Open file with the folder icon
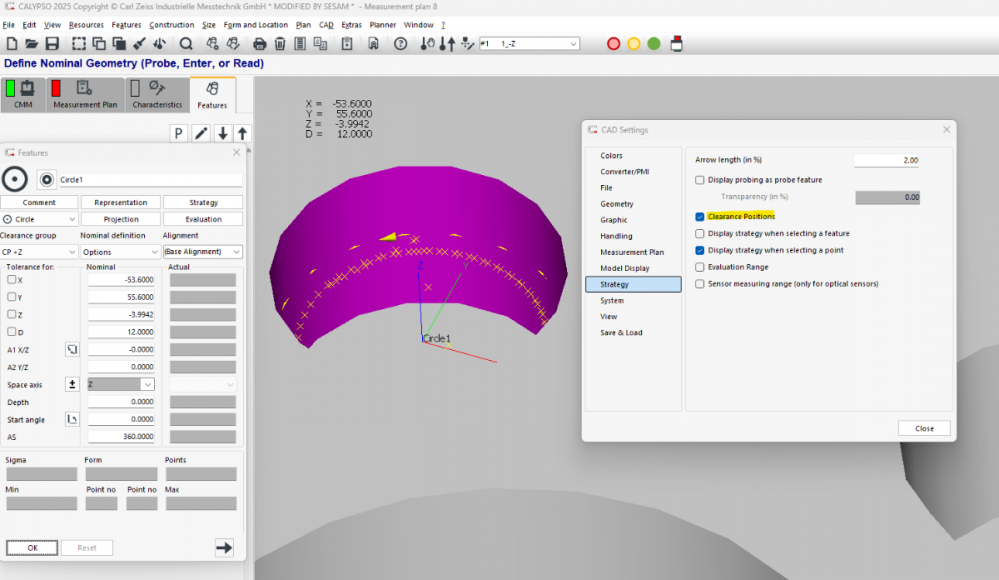Screen dimensions: 999x580 [x=32, y=44]
